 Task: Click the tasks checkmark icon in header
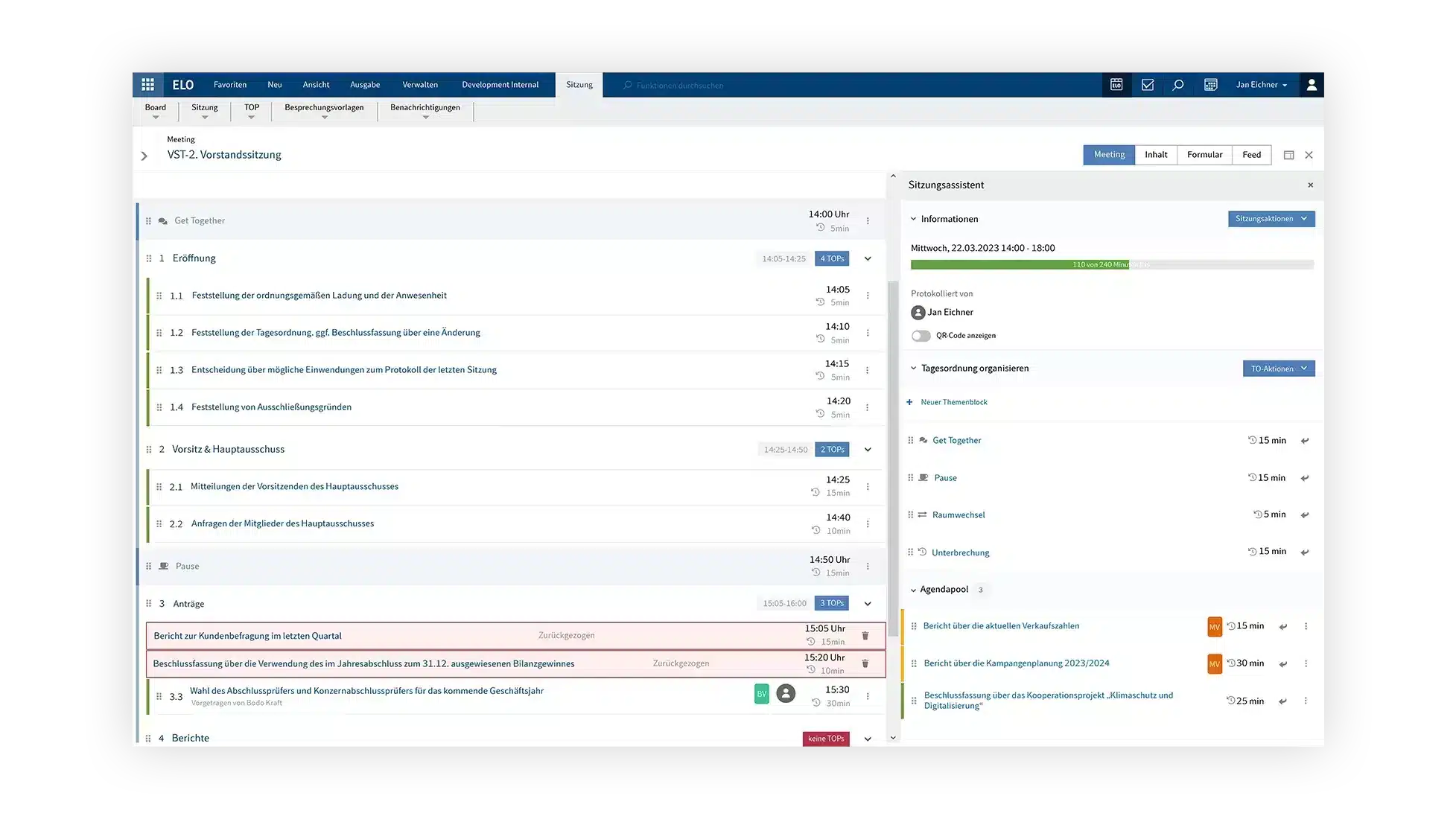point(1147,85)
